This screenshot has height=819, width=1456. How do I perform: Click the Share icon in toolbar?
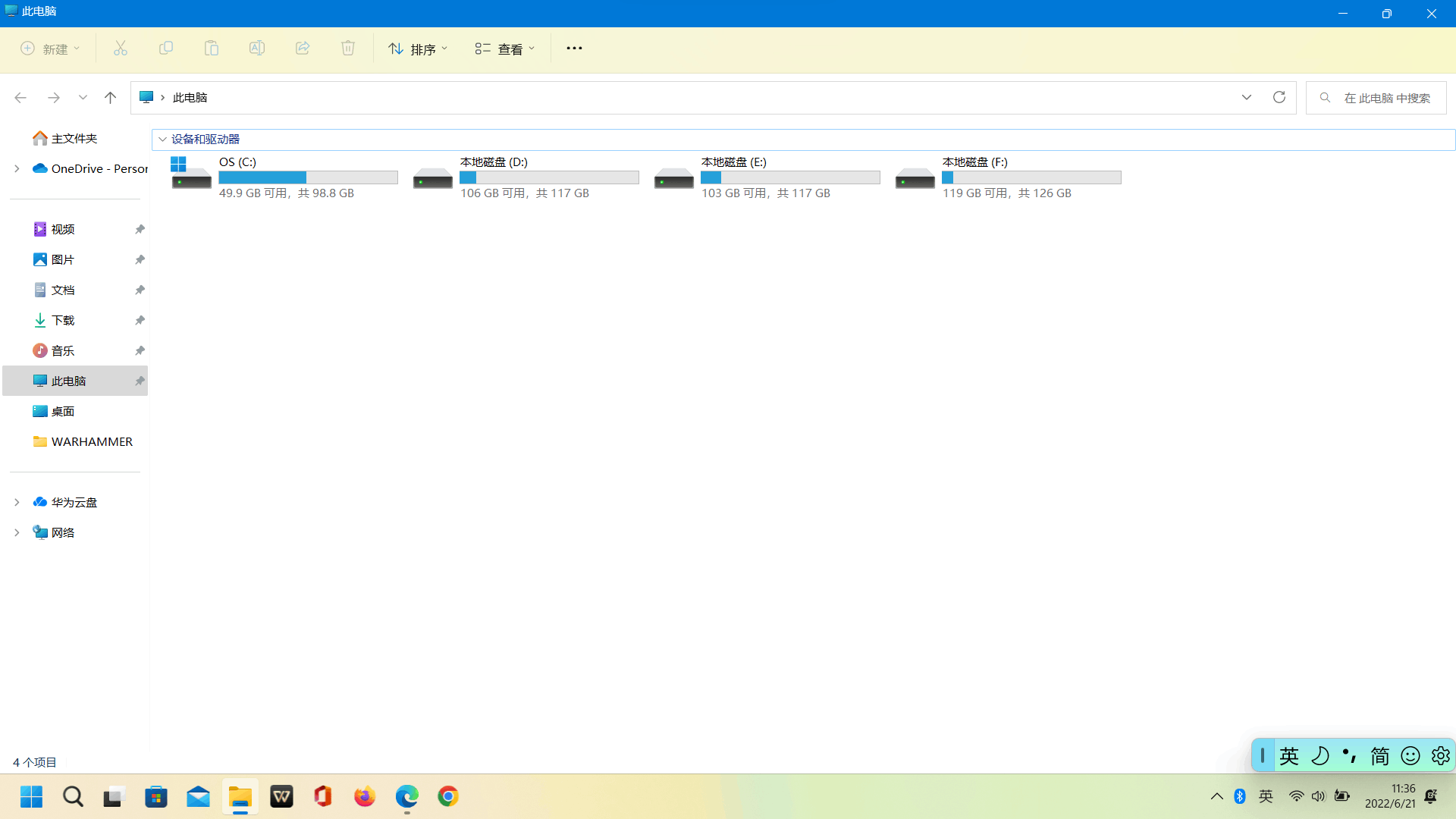(303, 49)
